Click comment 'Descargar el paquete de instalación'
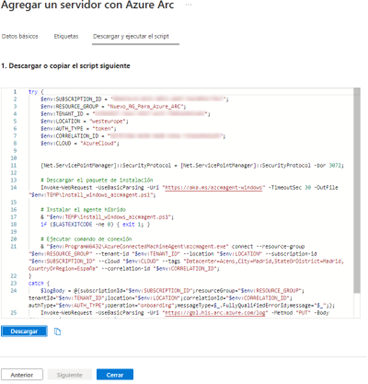 97,180
